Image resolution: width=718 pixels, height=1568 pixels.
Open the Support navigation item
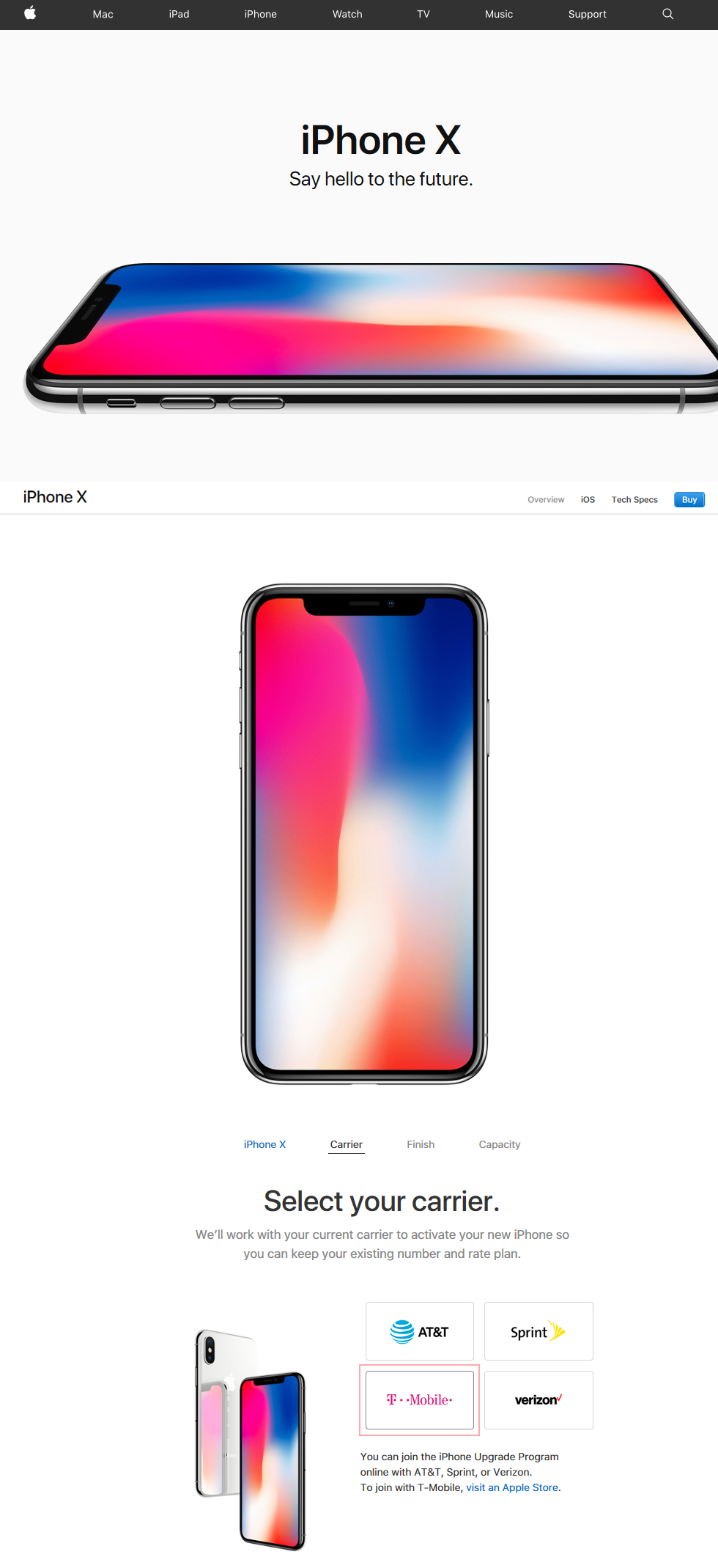588,14
